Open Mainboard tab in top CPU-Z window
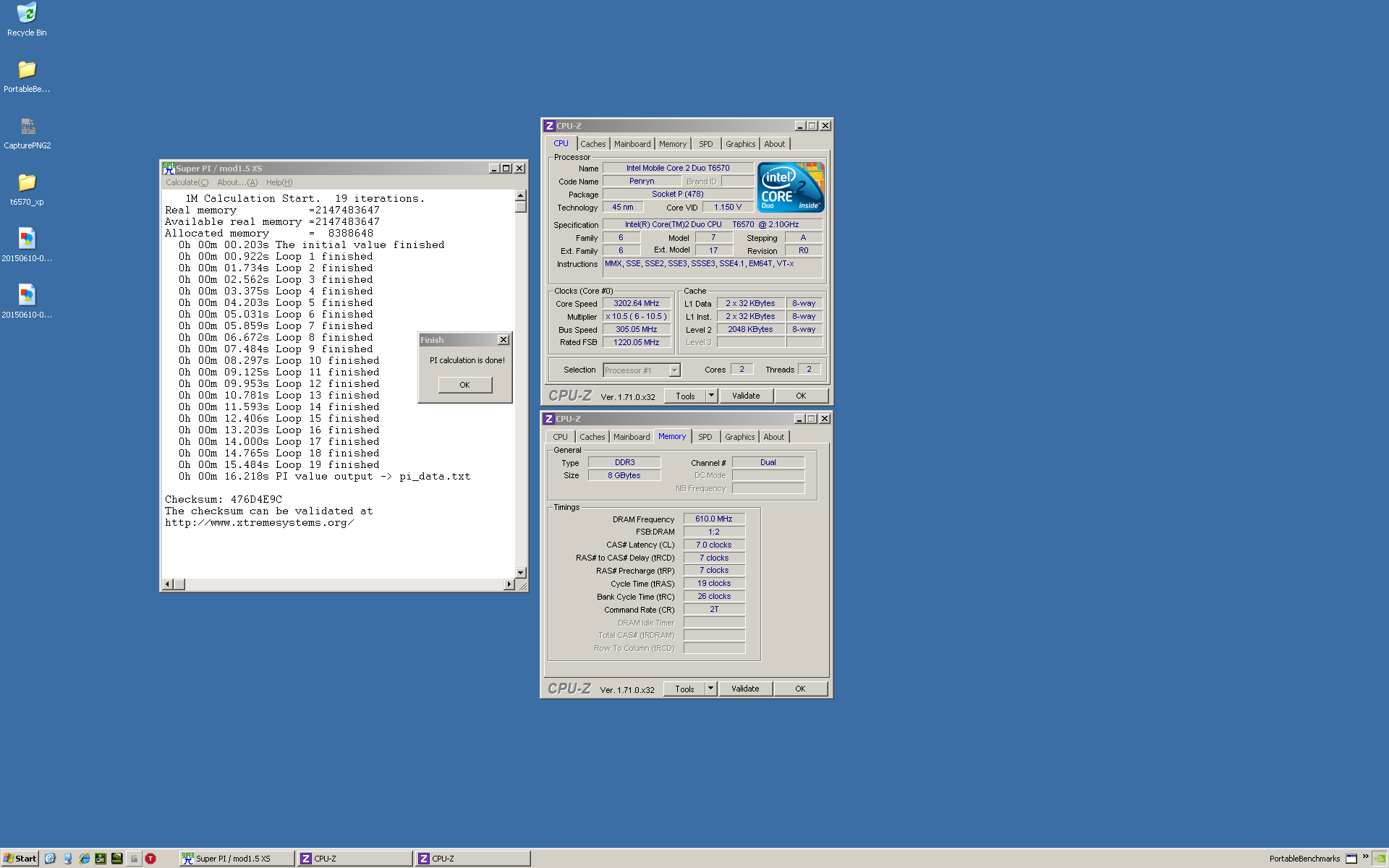This screenshot has width=1389, height=868. (632, 144)
